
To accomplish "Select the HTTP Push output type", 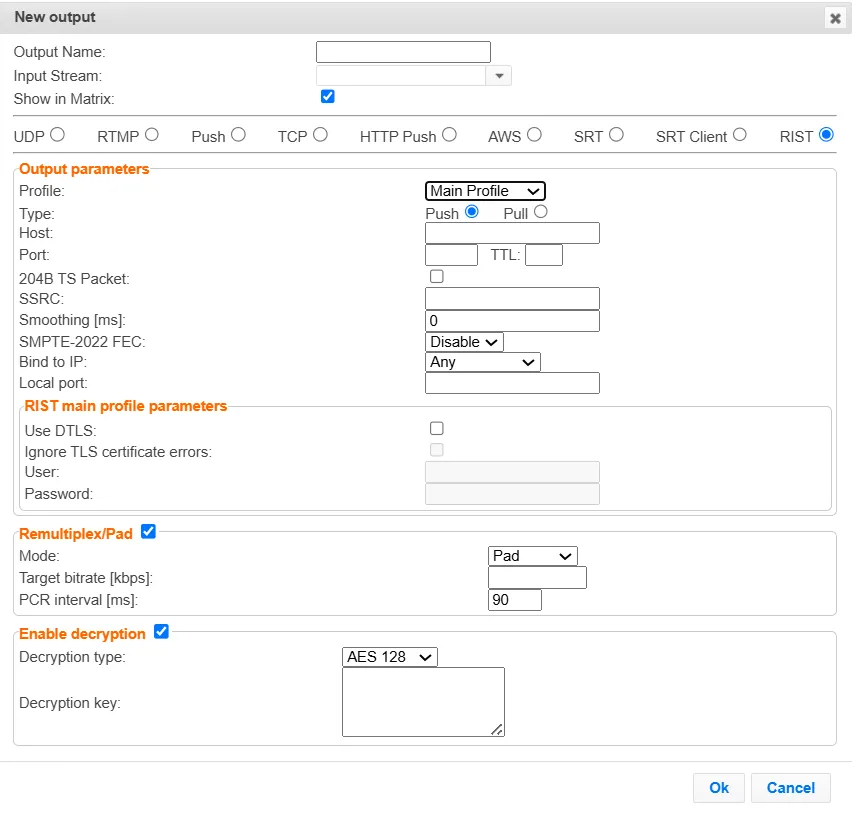I will [x=449, y=135].
